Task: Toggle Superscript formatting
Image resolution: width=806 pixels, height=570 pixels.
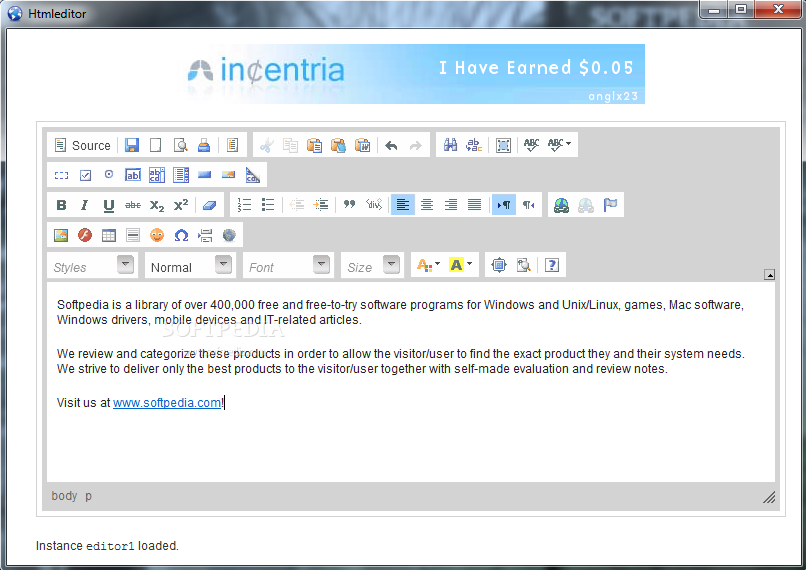Action: [x=181, y=205]
